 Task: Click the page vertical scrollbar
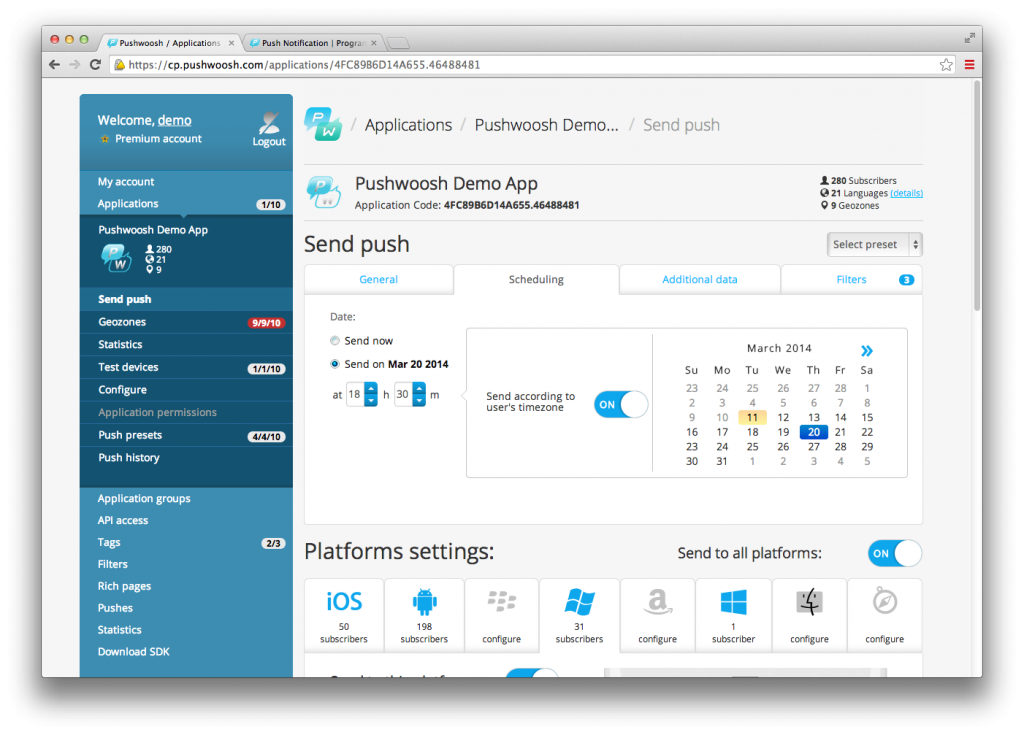pyautogui.click(x=977, y=196)
